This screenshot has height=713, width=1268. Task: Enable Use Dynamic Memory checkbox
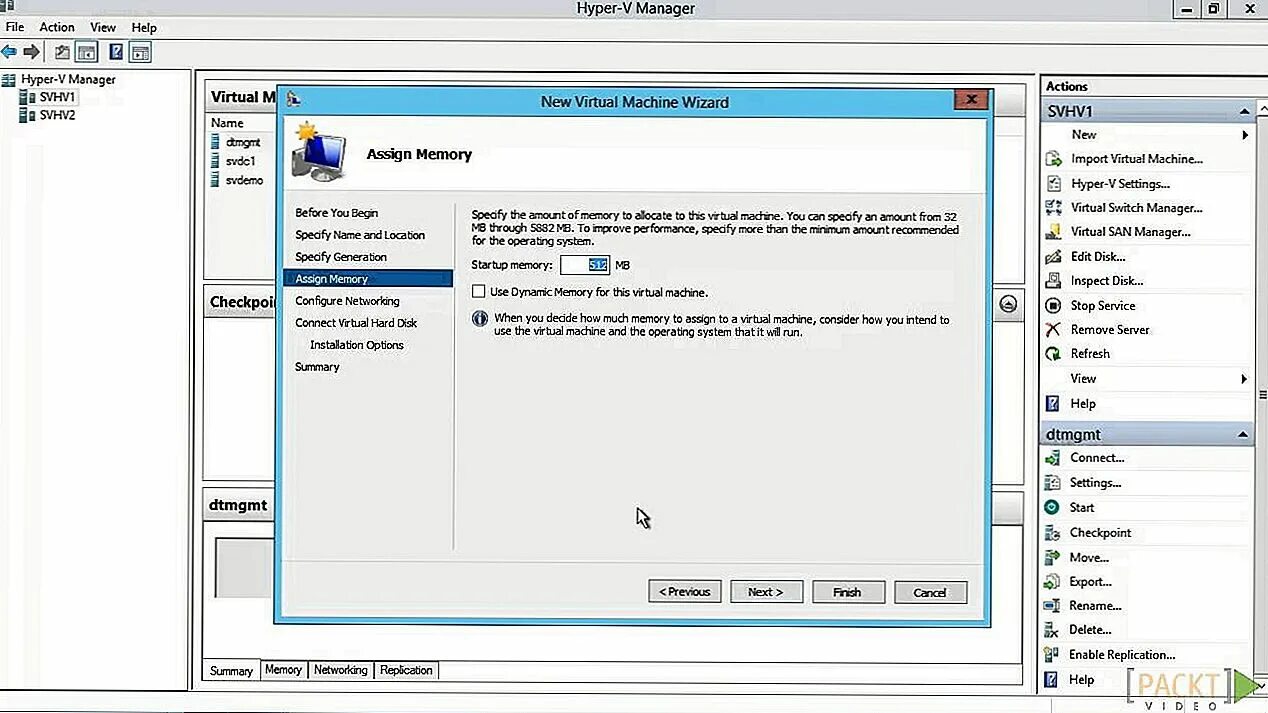(479, 292)
